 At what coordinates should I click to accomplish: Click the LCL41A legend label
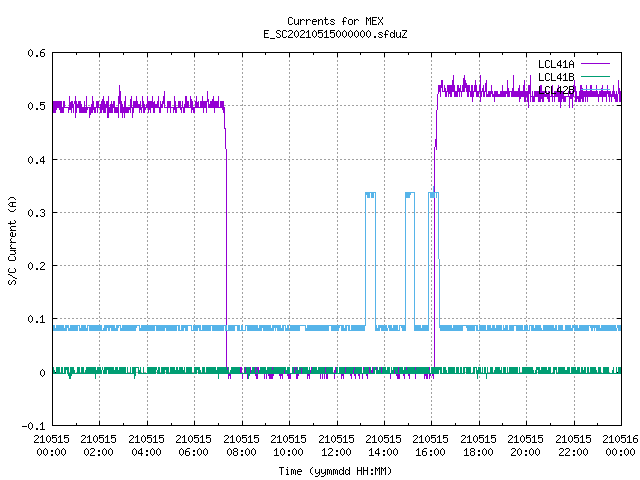[x=556, y=64]
